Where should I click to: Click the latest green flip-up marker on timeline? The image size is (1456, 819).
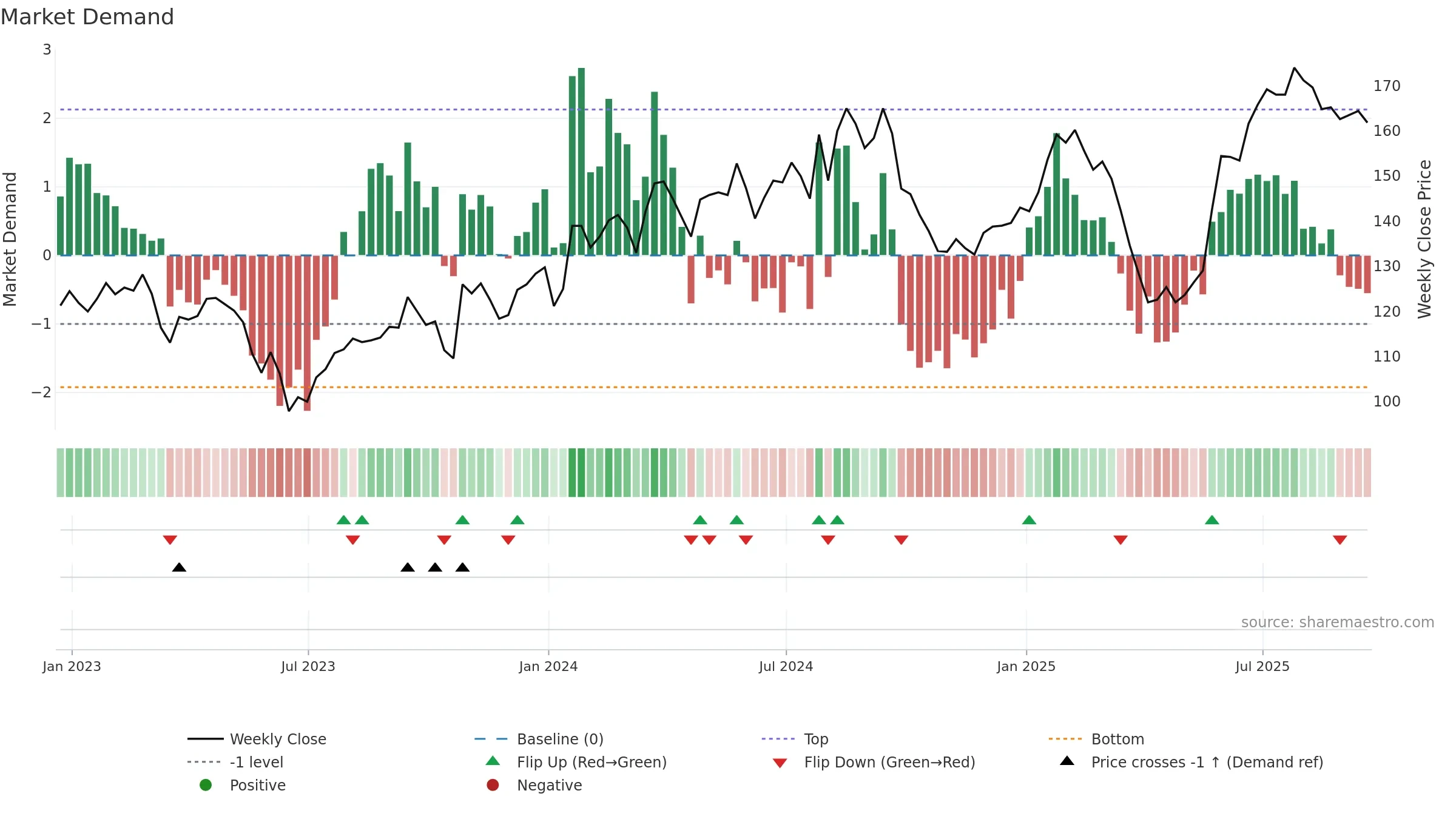(x=1212, y=520)
